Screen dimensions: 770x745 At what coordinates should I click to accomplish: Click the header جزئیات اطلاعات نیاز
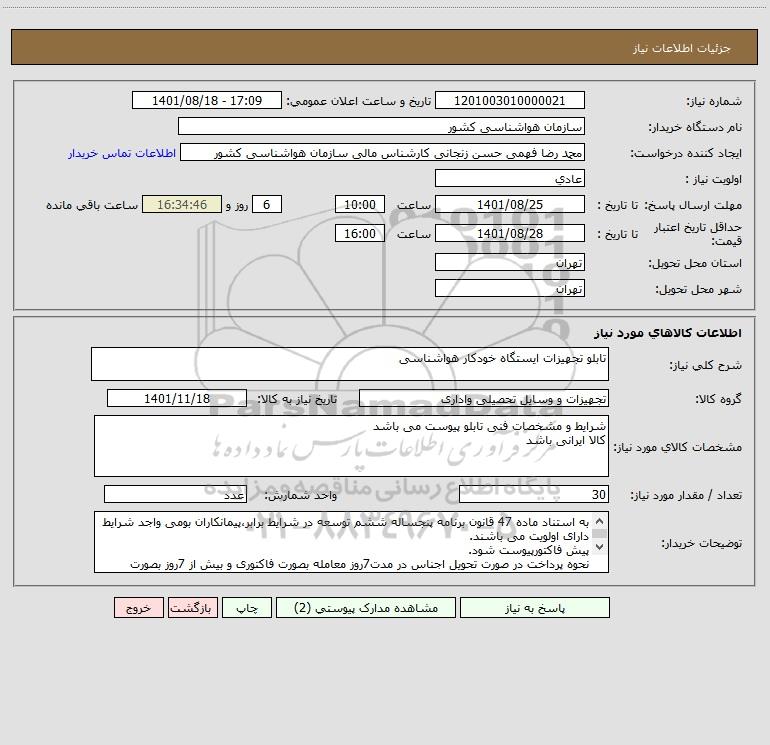682,48
